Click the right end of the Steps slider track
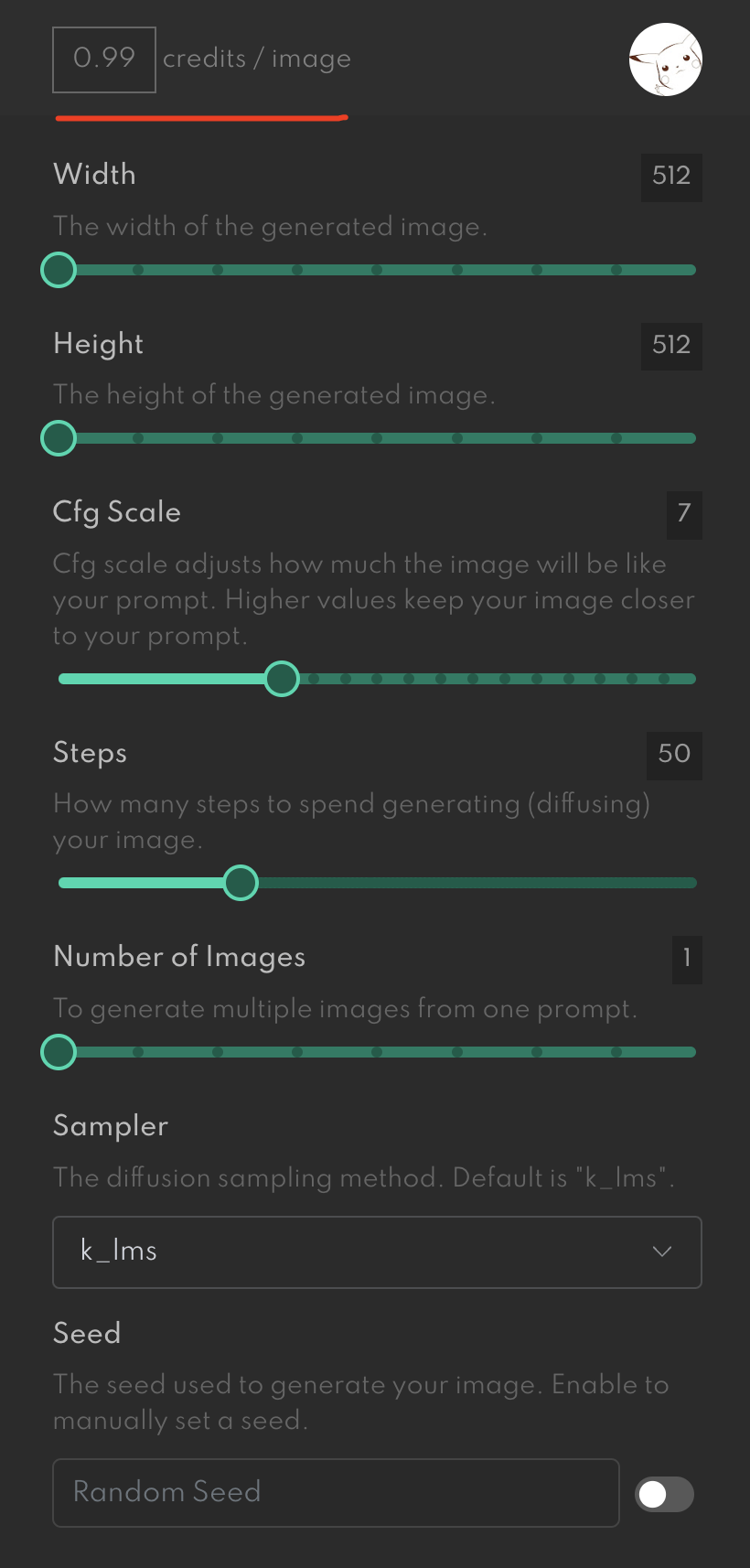 coord(691,883)
